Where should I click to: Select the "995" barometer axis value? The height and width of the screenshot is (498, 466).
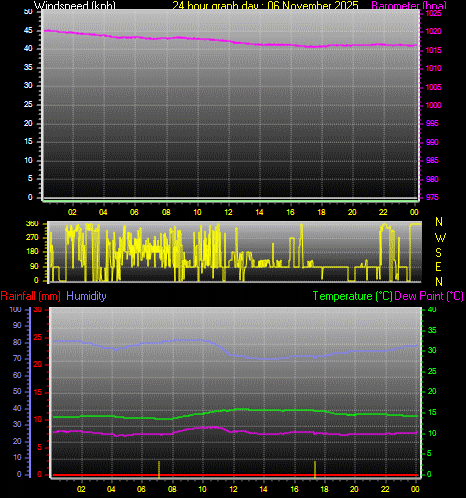pos(432,124)
